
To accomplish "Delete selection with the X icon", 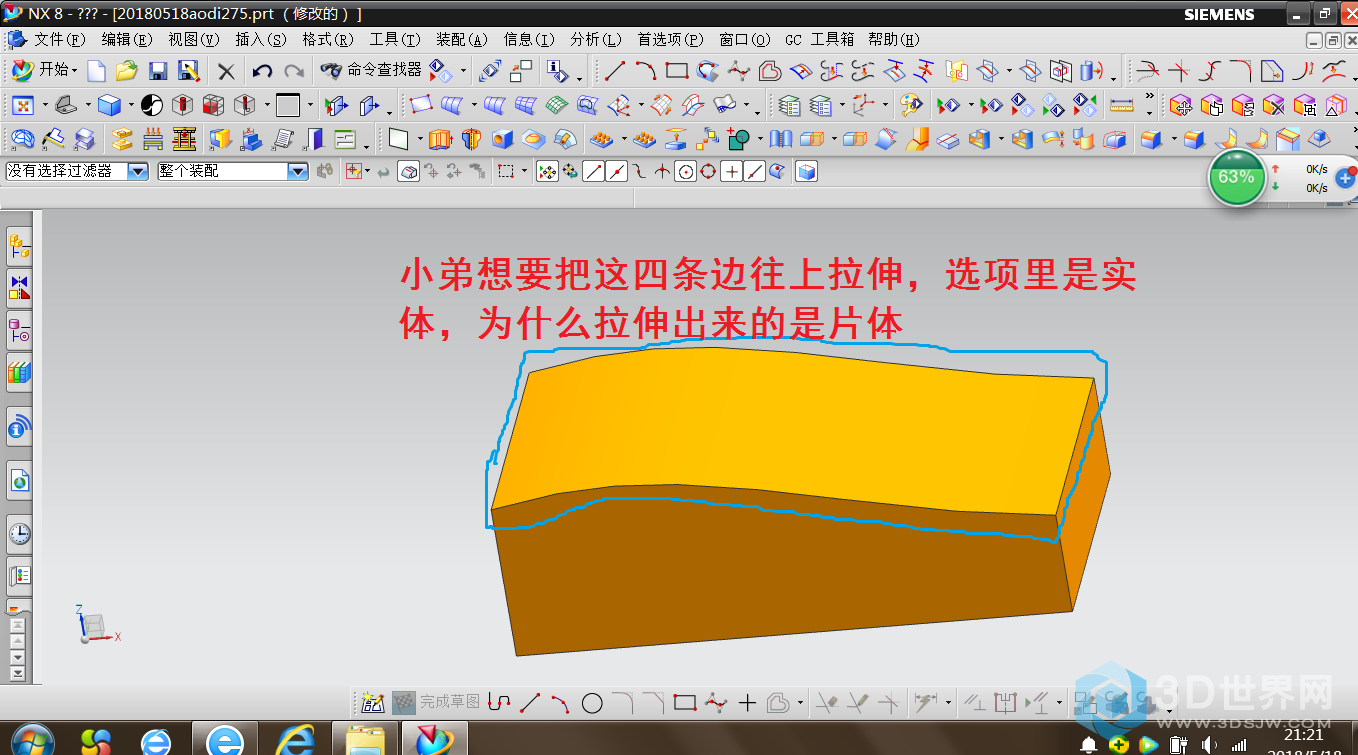I will click(226, 71).
